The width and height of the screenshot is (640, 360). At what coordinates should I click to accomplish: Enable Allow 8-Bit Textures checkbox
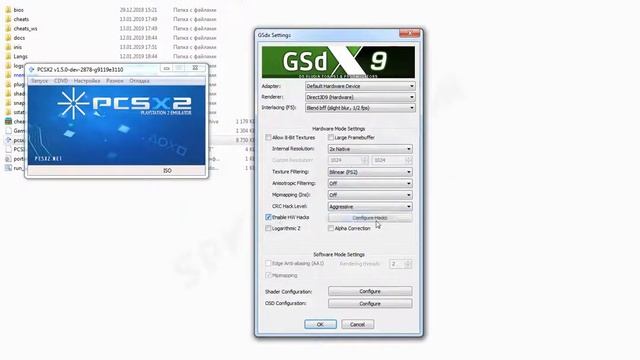[268, 138]
